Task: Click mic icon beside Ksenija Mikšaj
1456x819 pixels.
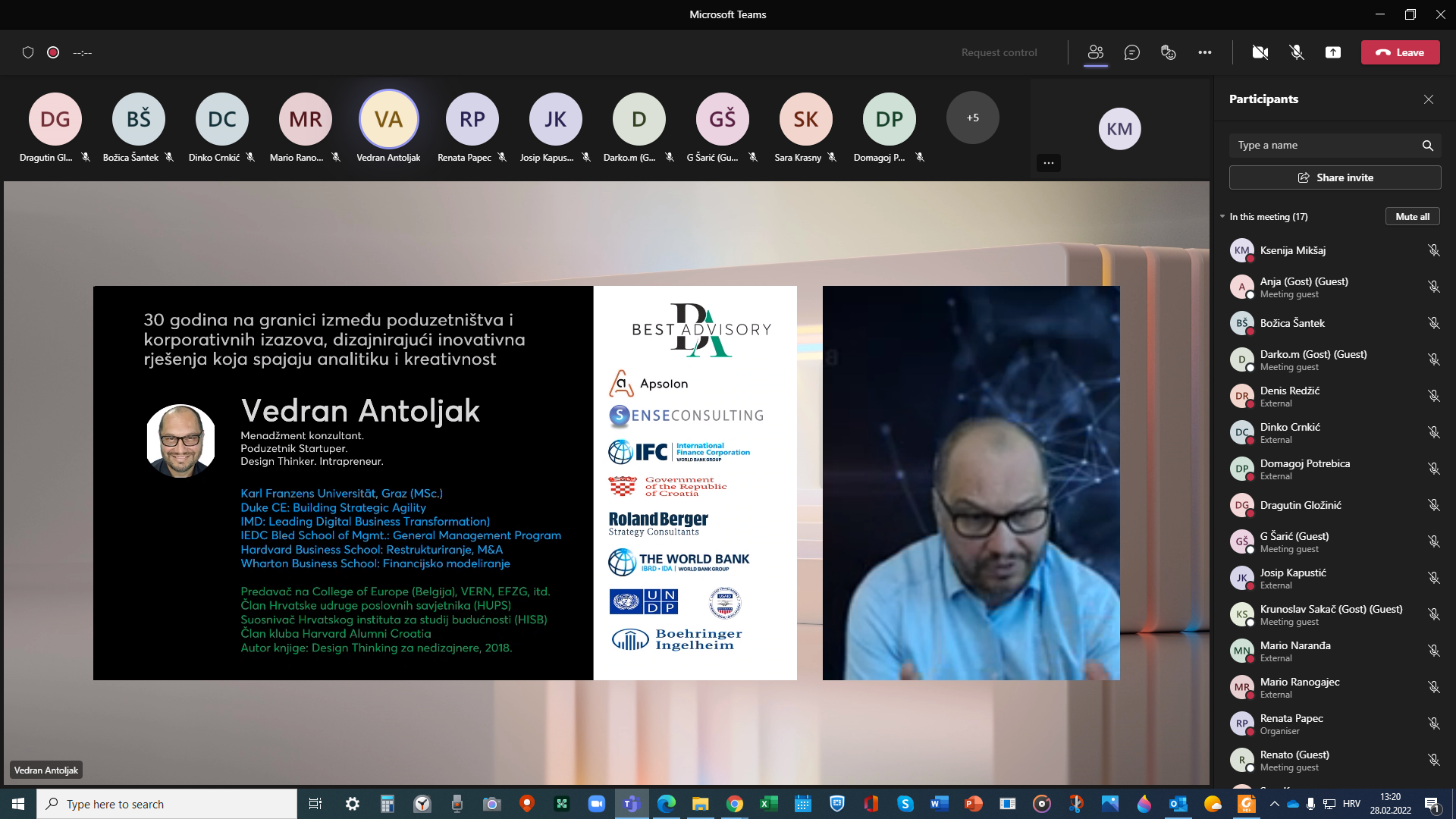Action: tap(1433, 250)
